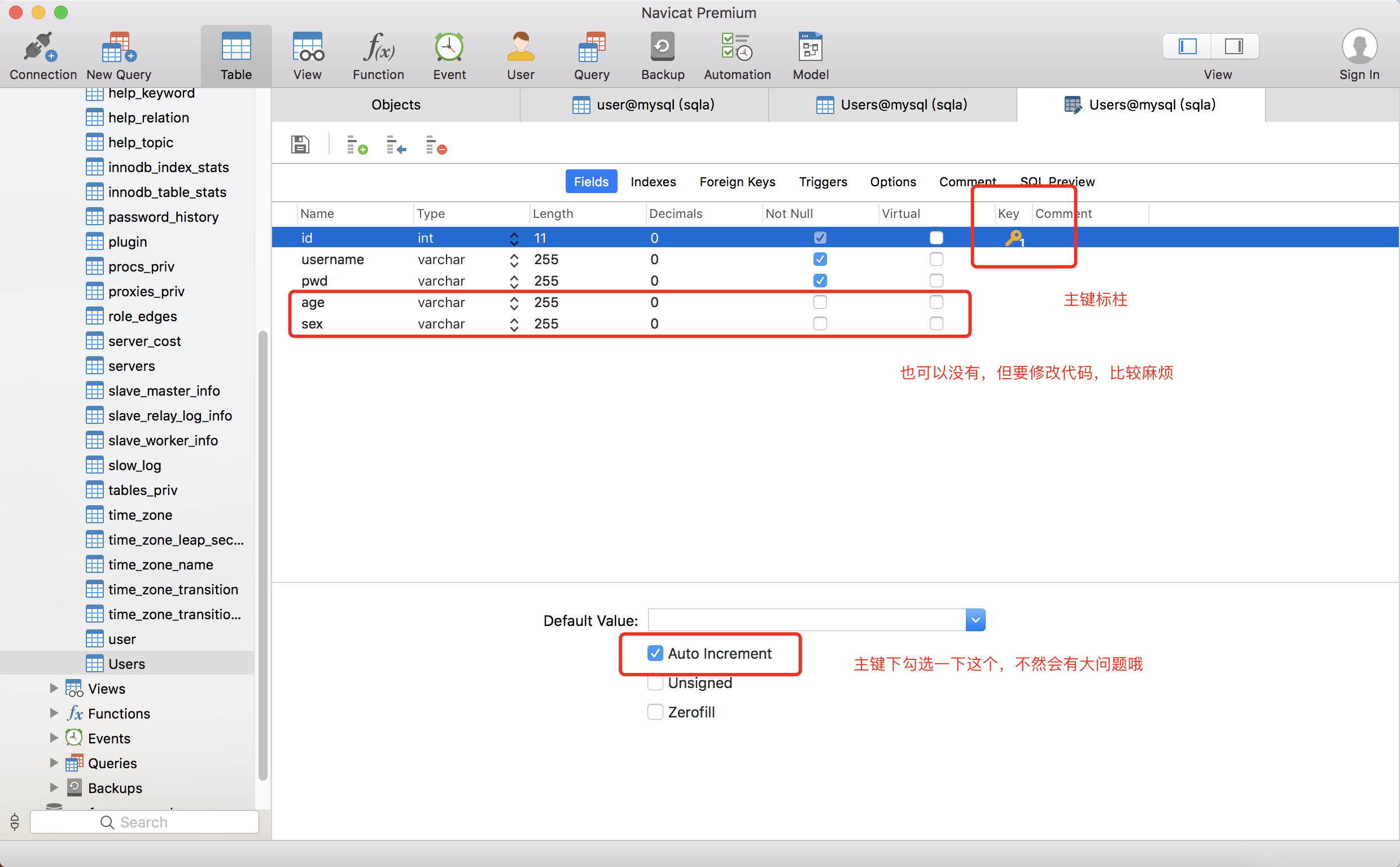1400x867 pixels.
Task: Enable the Zerofill checkbox
Action: pyautogui.click(x=655, y=712)
